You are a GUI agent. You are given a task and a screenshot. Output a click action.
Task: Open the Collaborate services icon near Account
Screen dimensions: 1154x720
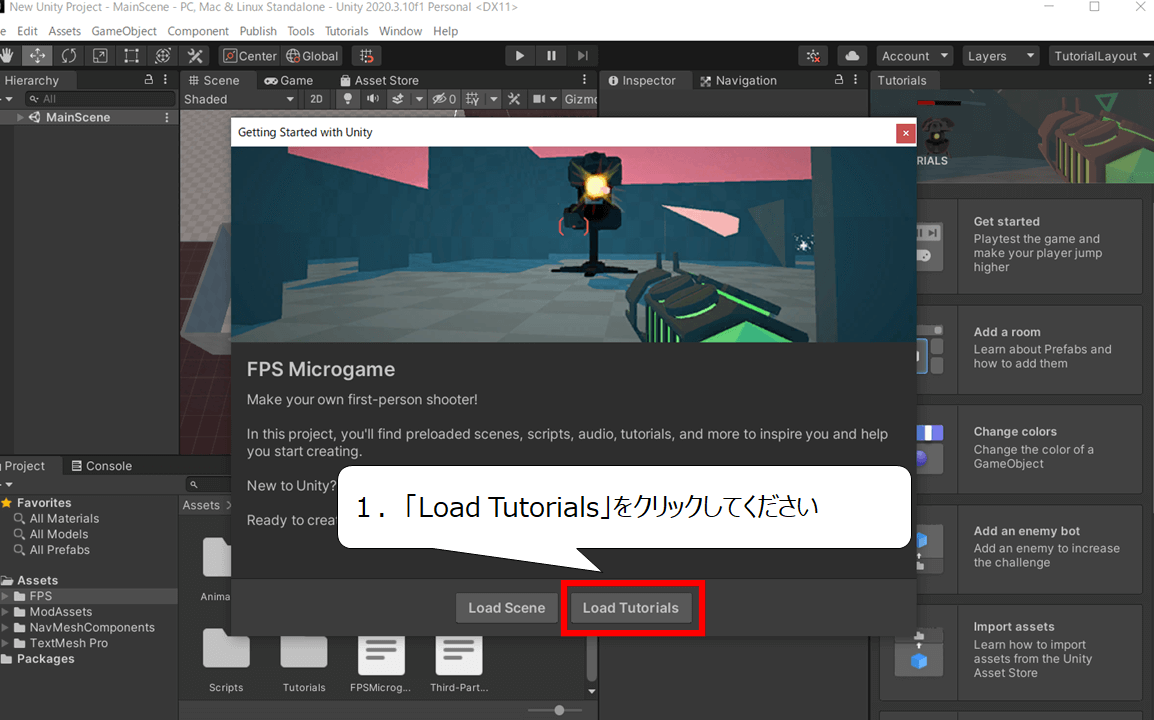(x=813, y=56)
